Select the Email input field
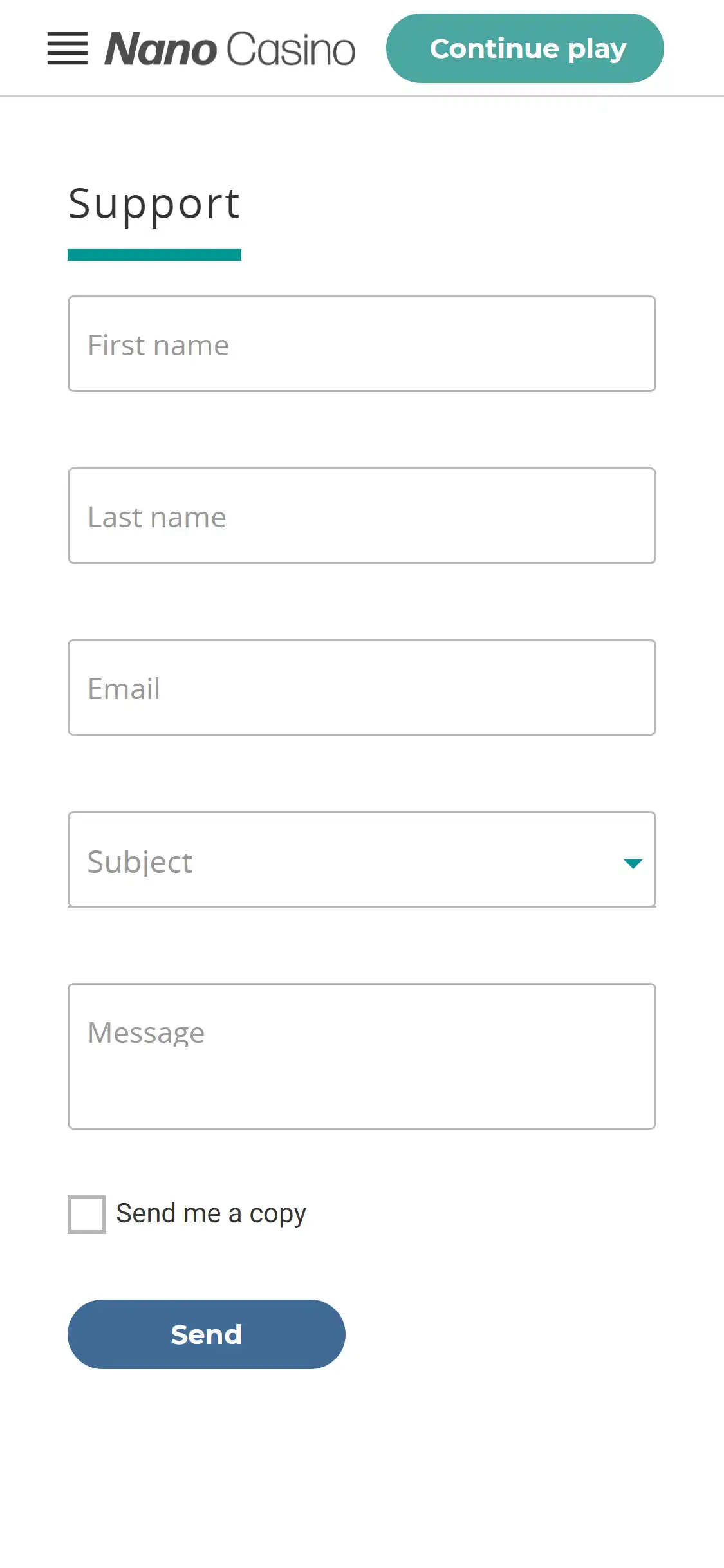 pos(362,687)
